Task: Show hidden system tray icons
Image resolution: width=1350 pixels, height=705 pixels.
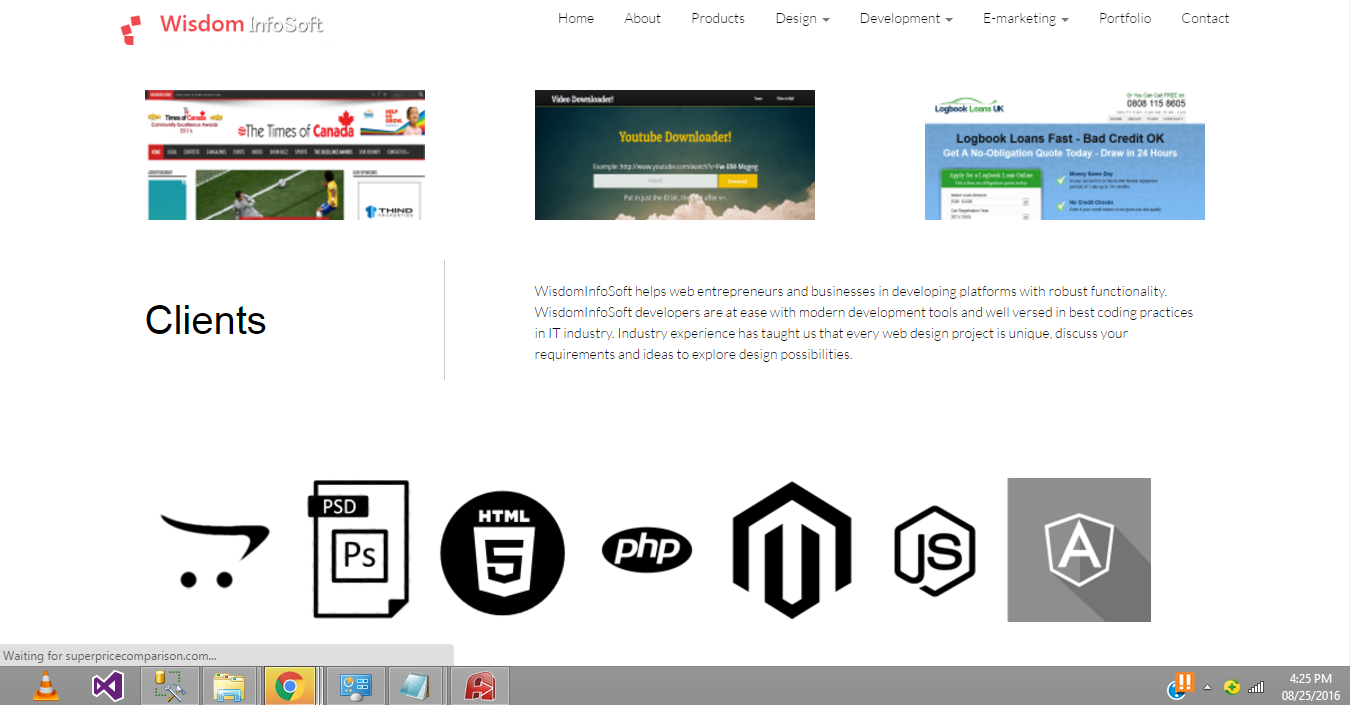Action: pos(1207,687)
